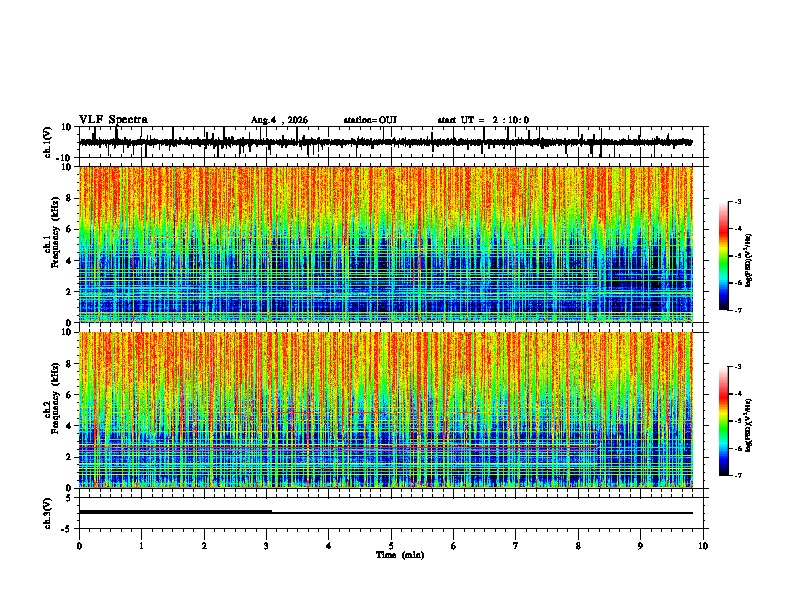Click the ch.1 colorbar log(PSD) label
The image size is (792, 612).
[749, 260]
